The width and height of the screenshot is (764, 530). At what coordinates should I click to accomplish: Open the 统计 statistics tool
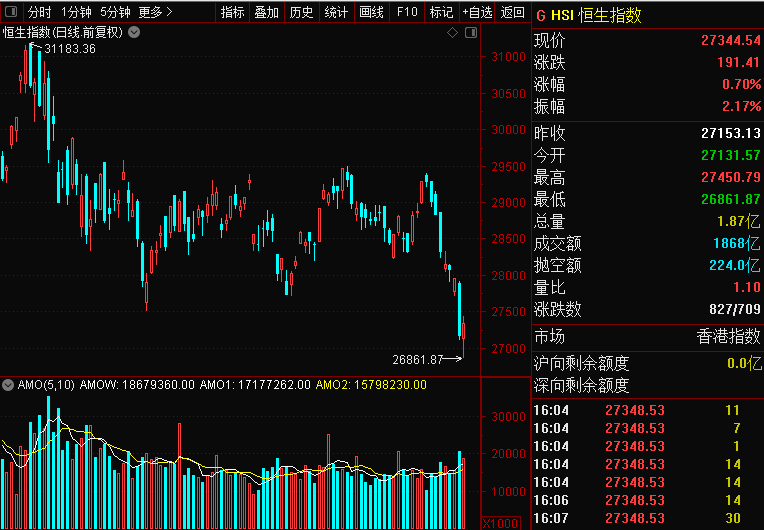tap(336, 12)
